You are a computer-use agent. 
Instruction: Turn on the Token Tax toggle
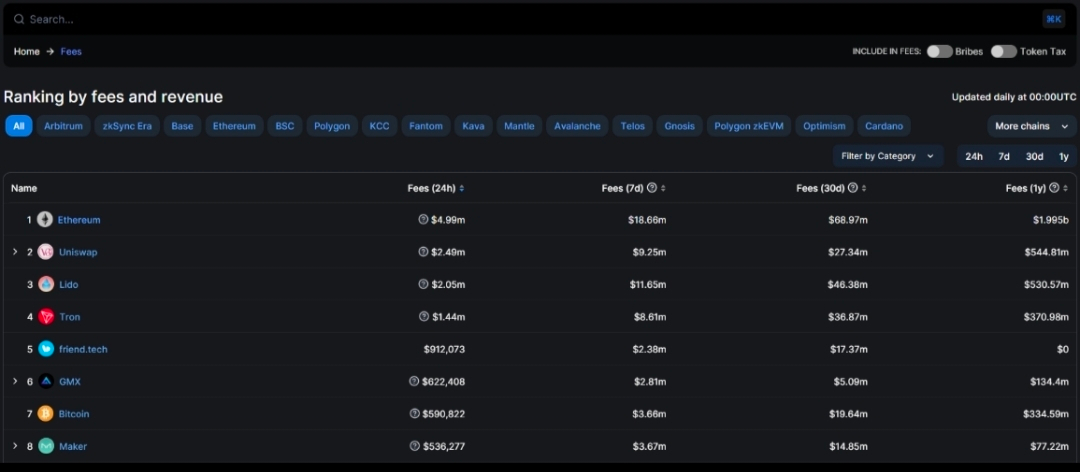click(1003, 51)
